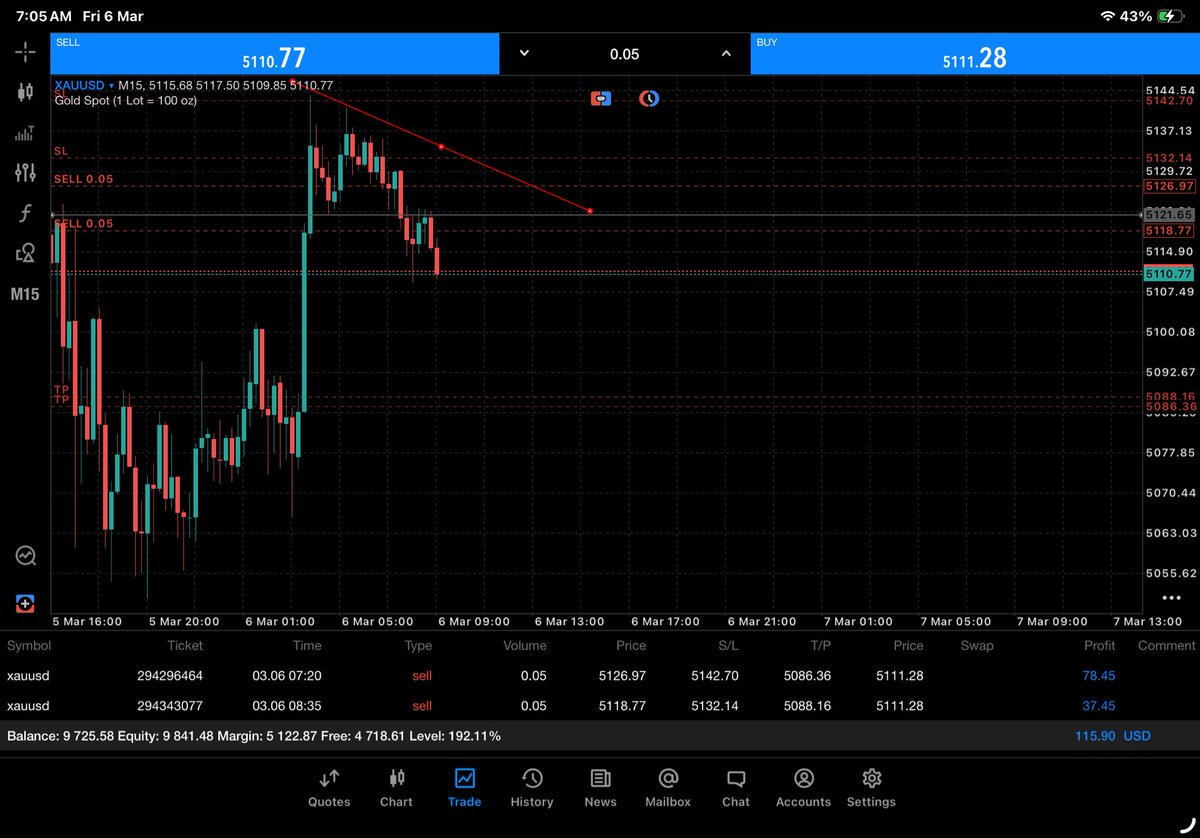This screenshot has width=1200, height=838.
Task: Open the XAUUSD symbol dropdown on the chart
Action: tap(85, 86)
